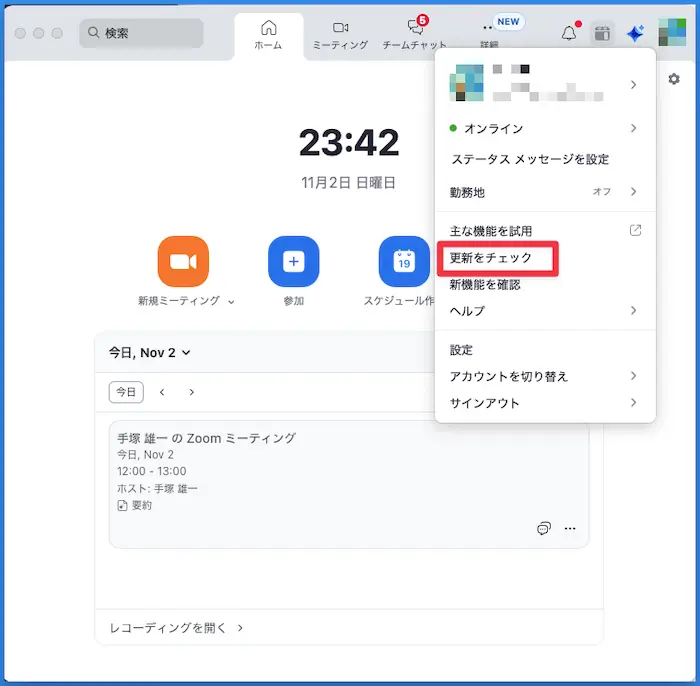Open the settings gear icon

(x=674, y=79)
